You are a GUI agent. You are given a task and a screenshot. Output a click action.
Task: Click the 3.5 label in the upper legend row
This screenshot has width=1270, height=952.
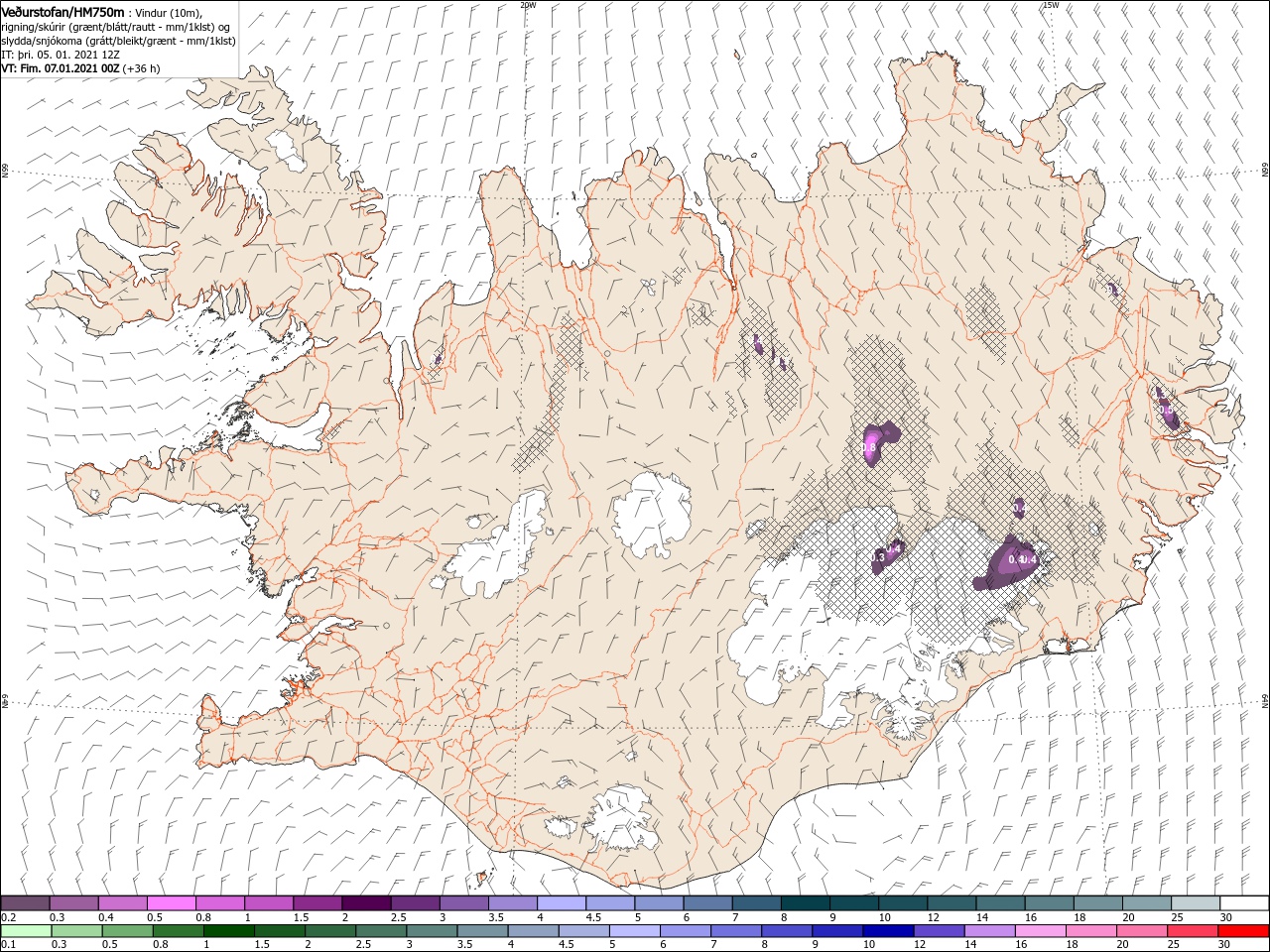click(497, 917)
